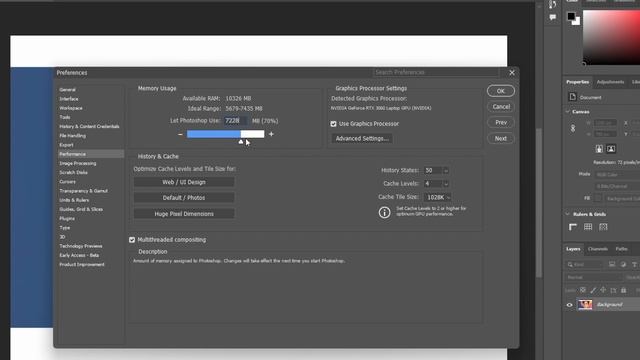
Task: Click the white background color swatch
Action: [x=577, y=22]
